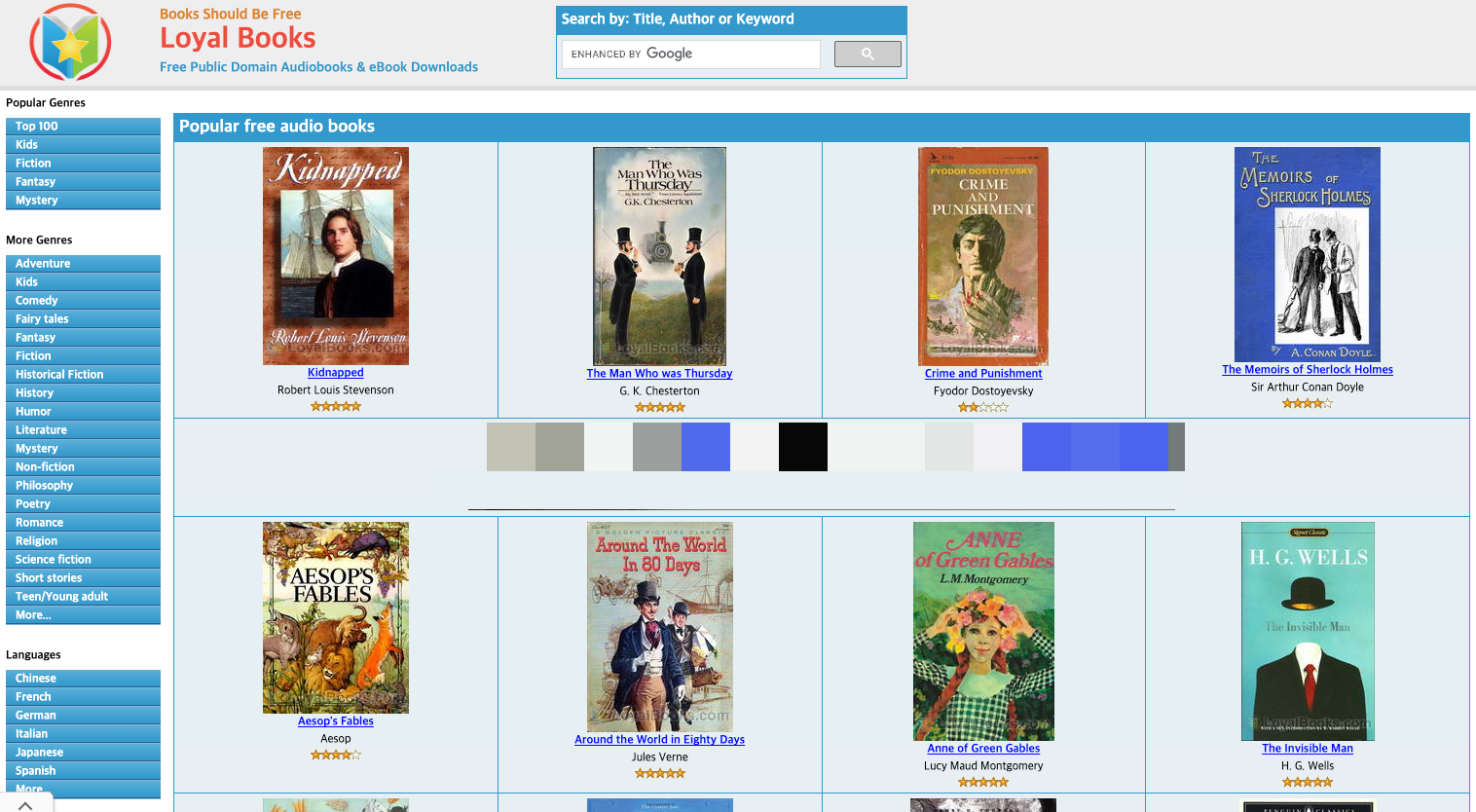The height and width of the screenshot is (812, 1476).
Task: Open the Top 100 genre
Action: [83, 127]
